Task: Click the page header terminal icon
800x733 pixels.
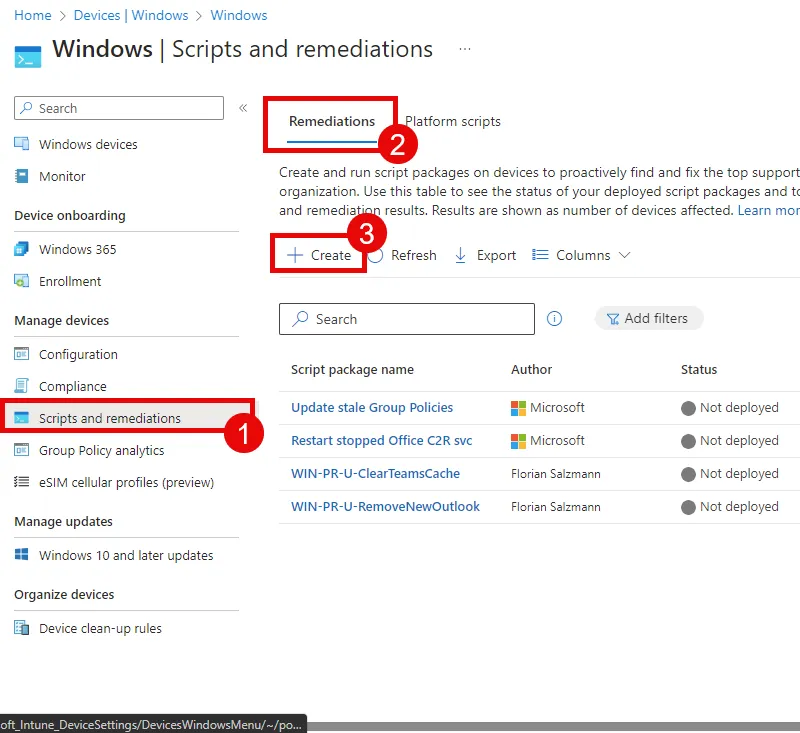Action: [x=28, y=57]
